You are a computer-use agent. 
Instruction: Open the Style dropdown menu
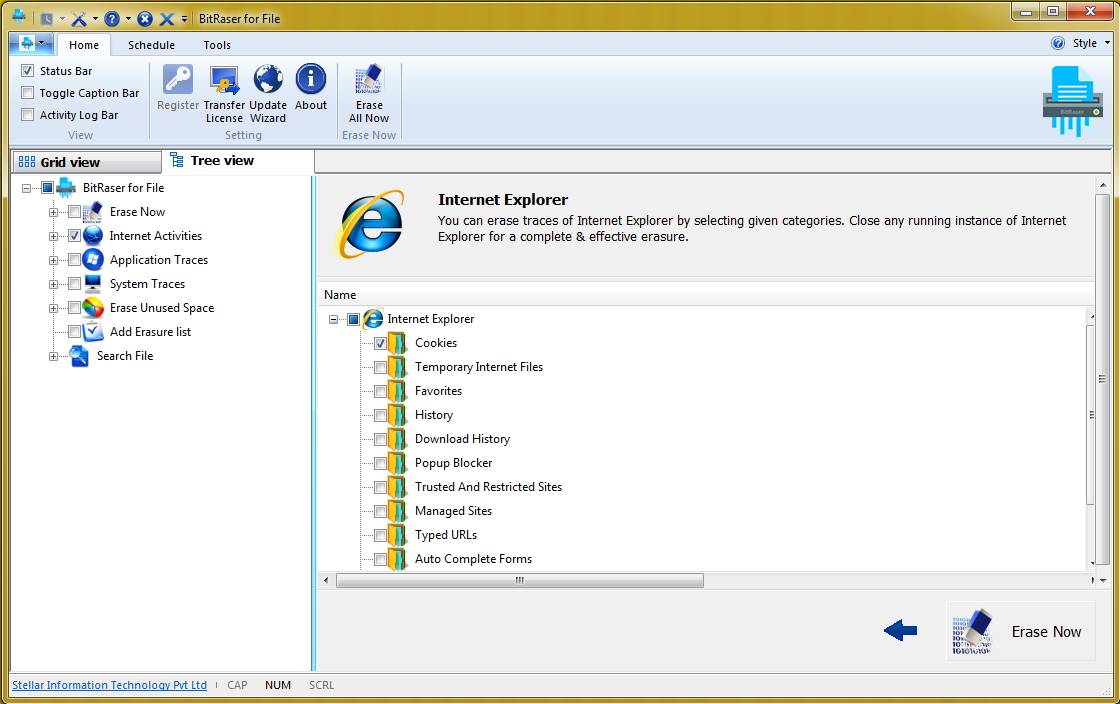(x=1091, y=43)
